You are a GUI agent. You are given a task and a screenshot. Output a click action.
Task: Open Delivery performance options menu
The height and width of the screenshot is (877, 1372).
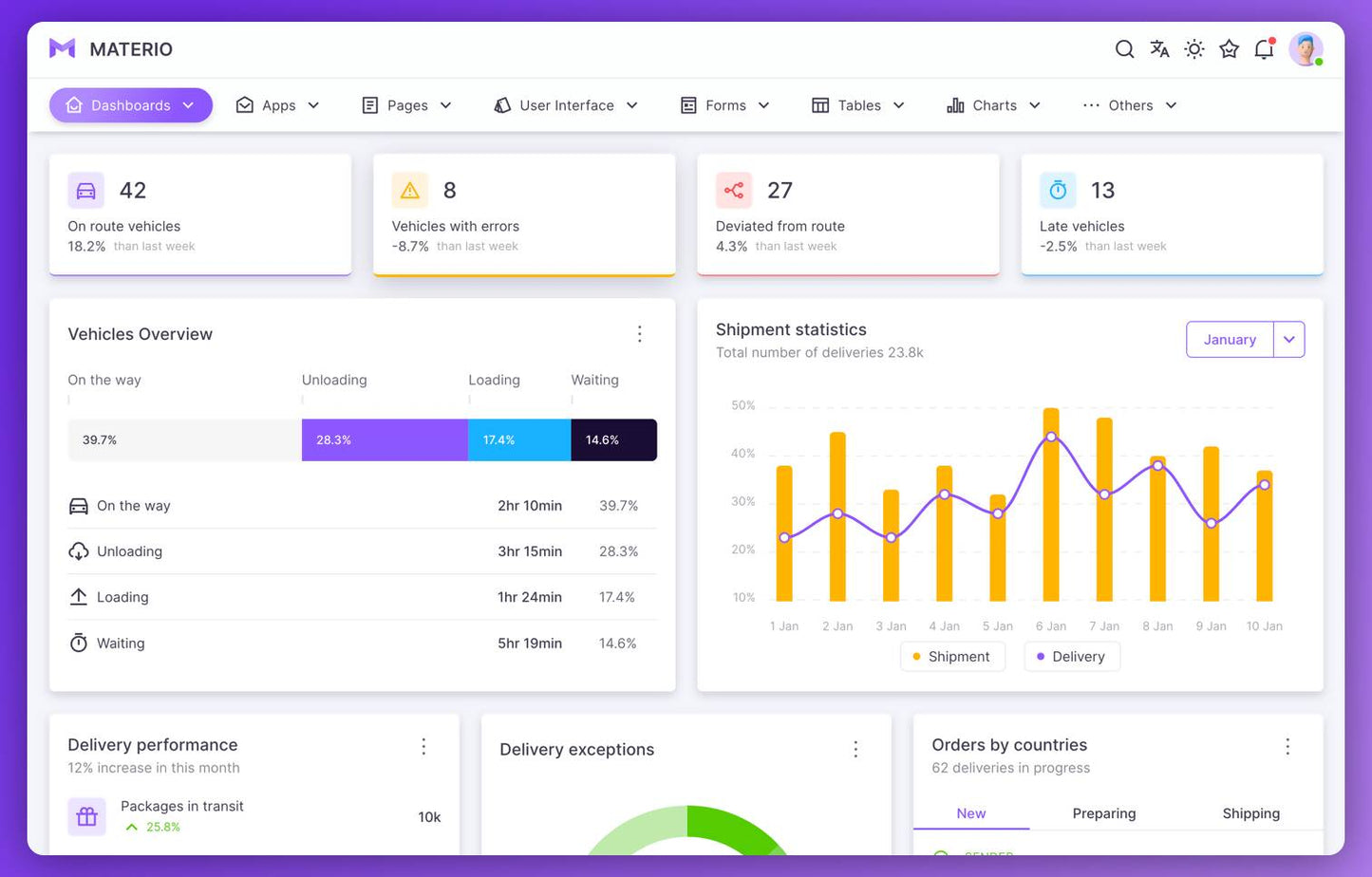pyautogui.click(x=423, y=747)
